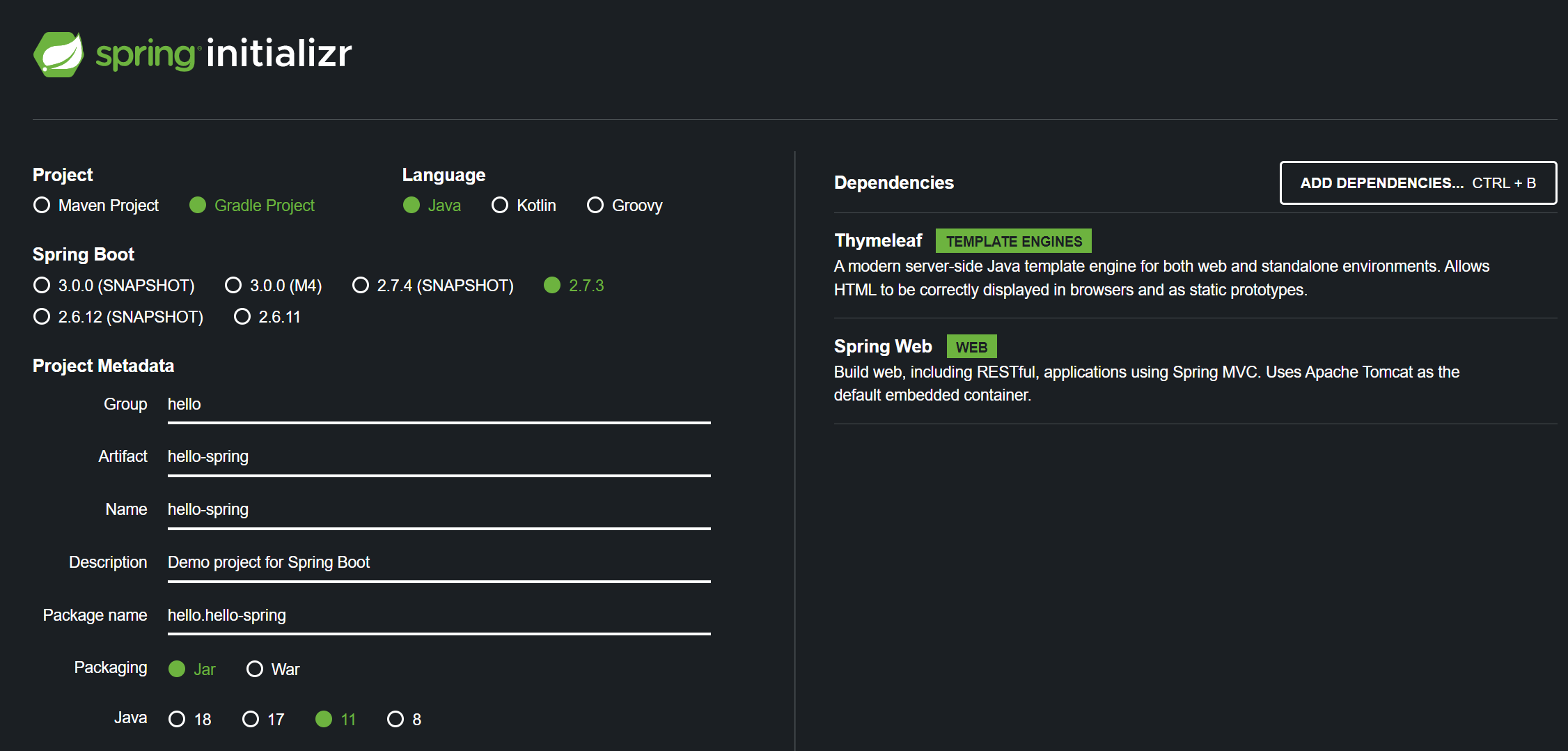Viewport: 1568px width, 751px height.
Task: Click the Spring leaf logo icon
Action: [58, 54]
